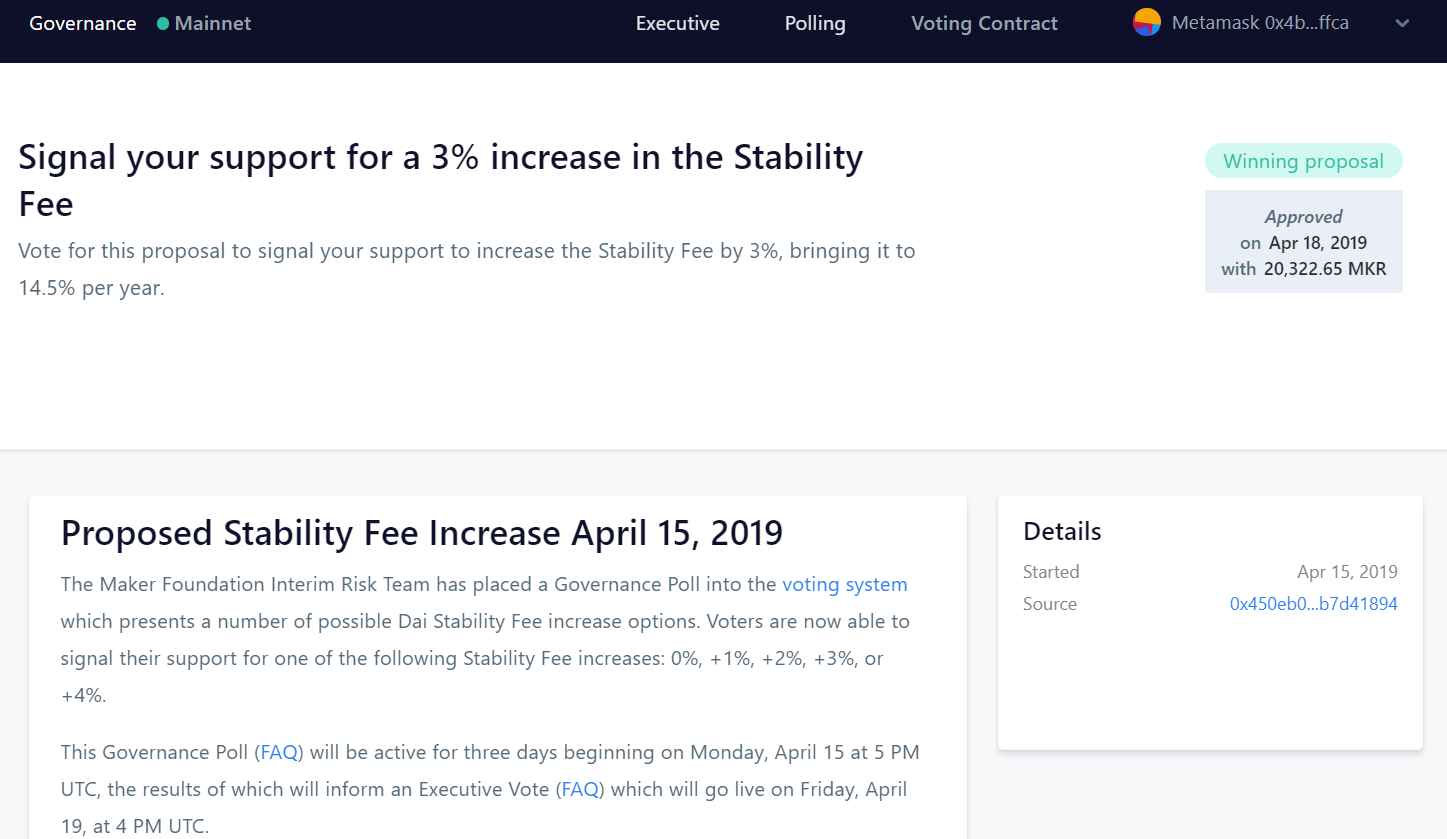Screen dimensions: 1447x839
Task: Open the Executive Vote FAQ link
Action: point(580,789)
